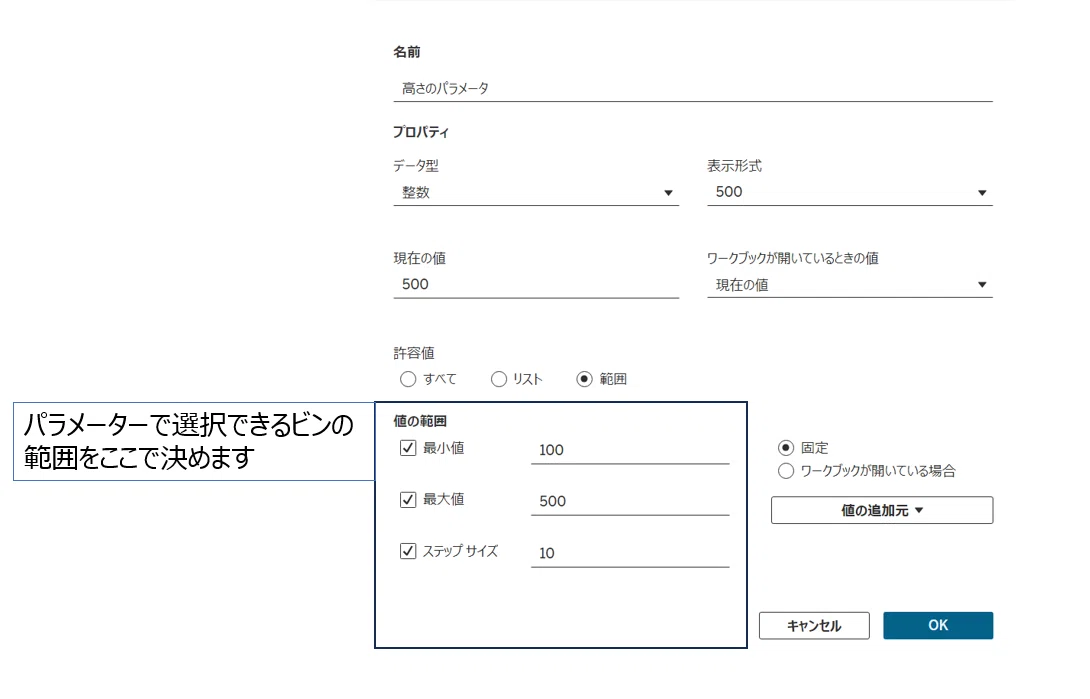Click the OK button
This screenshot has height=699, width=1090.
(938, 625)
